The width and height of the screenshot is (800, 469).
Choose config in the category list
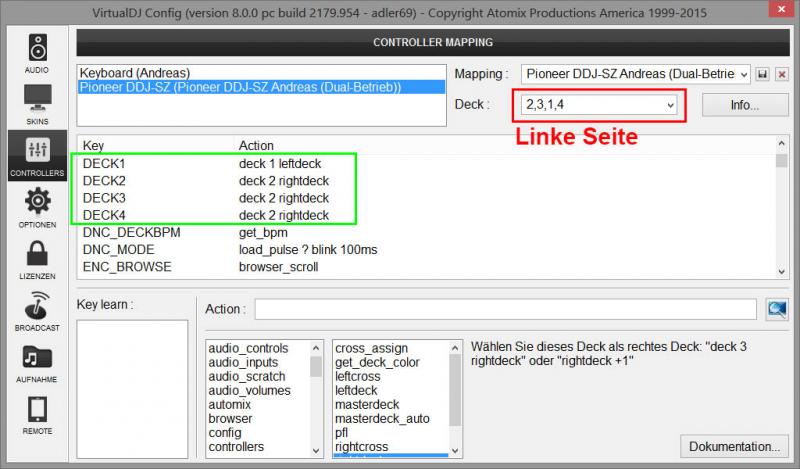[224, 433]
